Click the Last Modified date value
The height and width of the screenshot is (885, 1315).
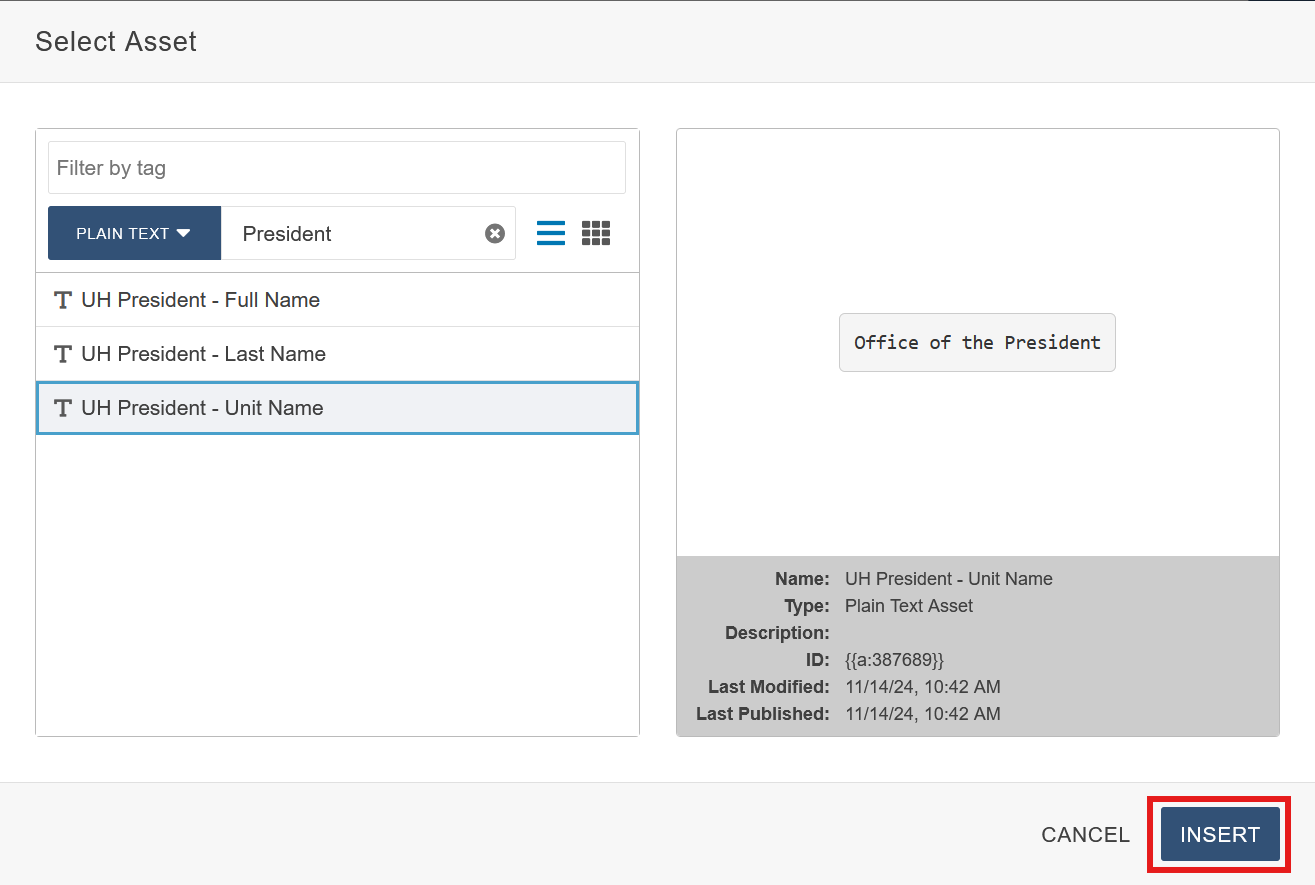922,687
